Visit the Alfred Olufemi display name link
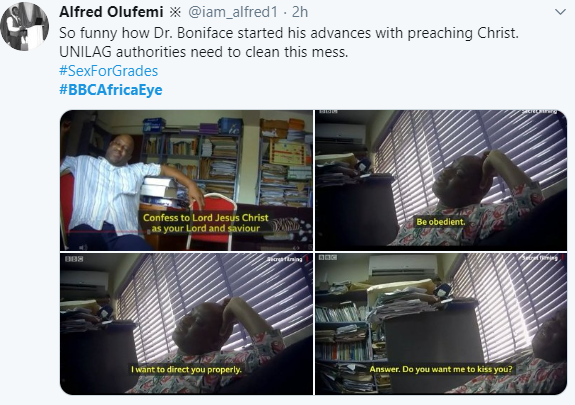The height and width of the screenshot is (405, 575). (111, 12)
